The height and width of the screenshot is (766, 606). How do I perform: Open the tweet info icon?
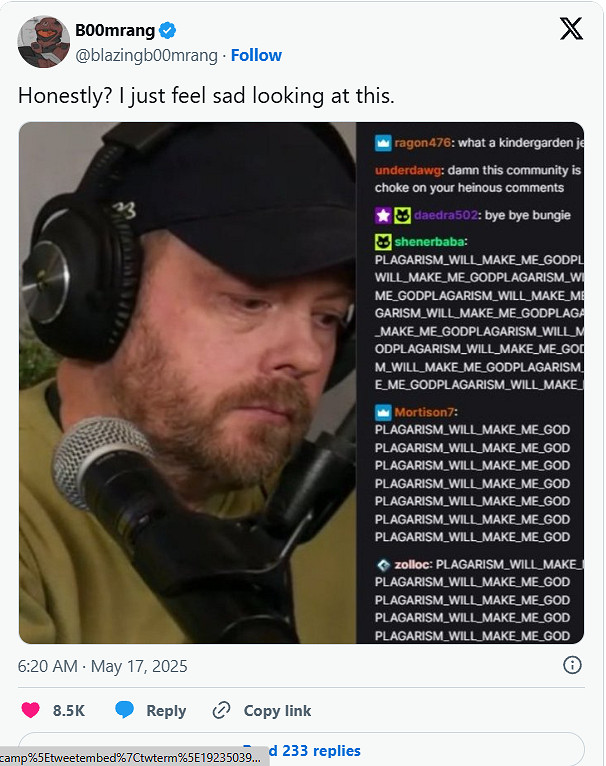(572, 665)
